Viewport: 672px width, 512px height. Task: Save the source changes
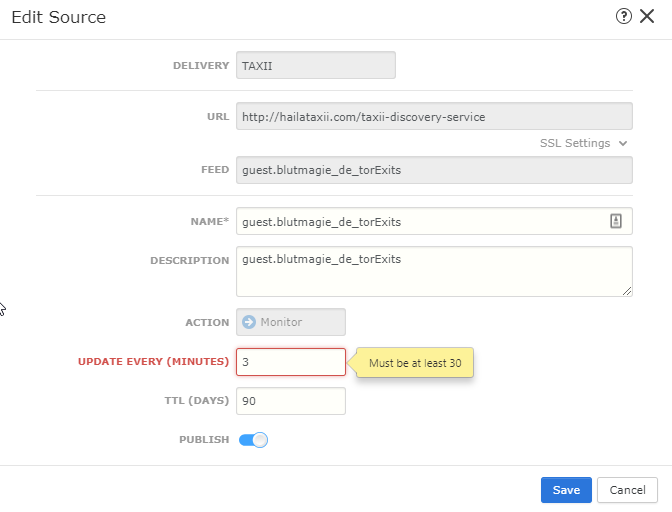pos(566,490)
